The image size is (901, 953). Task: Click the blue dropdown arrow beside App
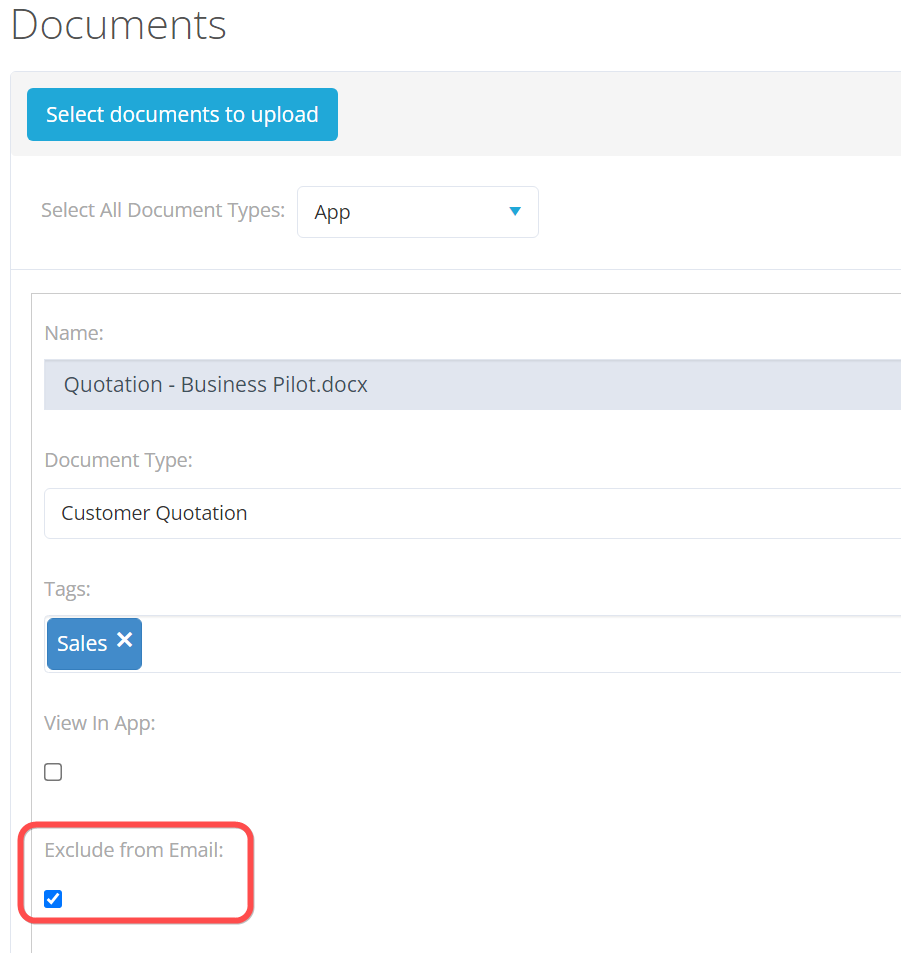tap(515, 211)
